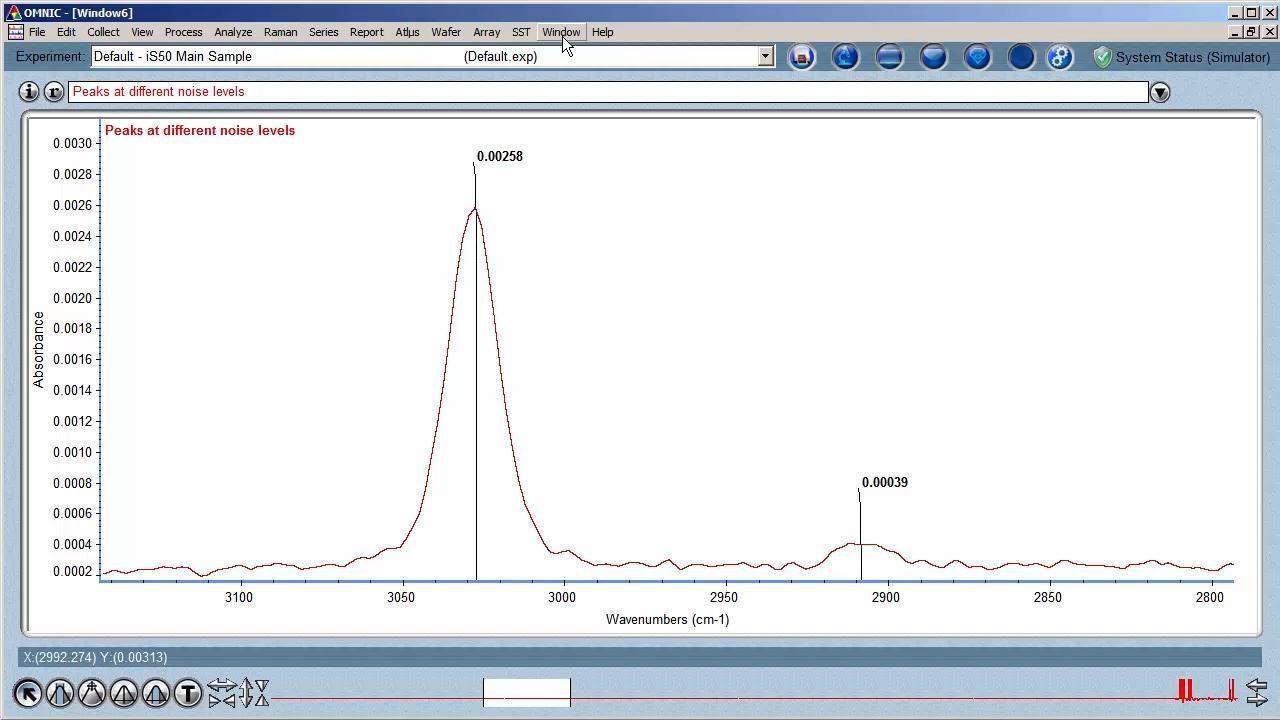Select the region tool in palette

(60, 692)
